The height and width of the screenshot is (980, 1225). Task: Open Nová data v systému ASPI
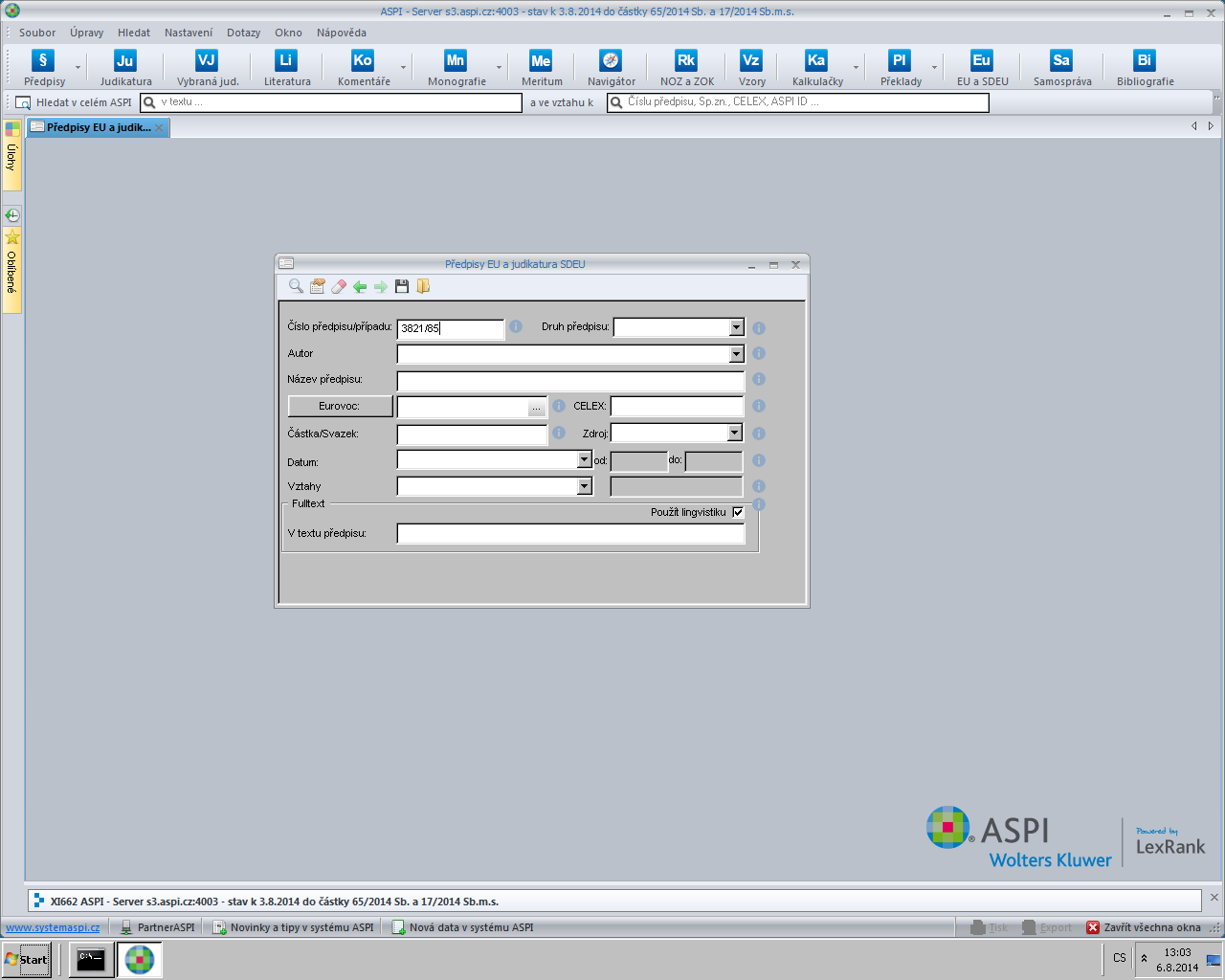[463, 927]
